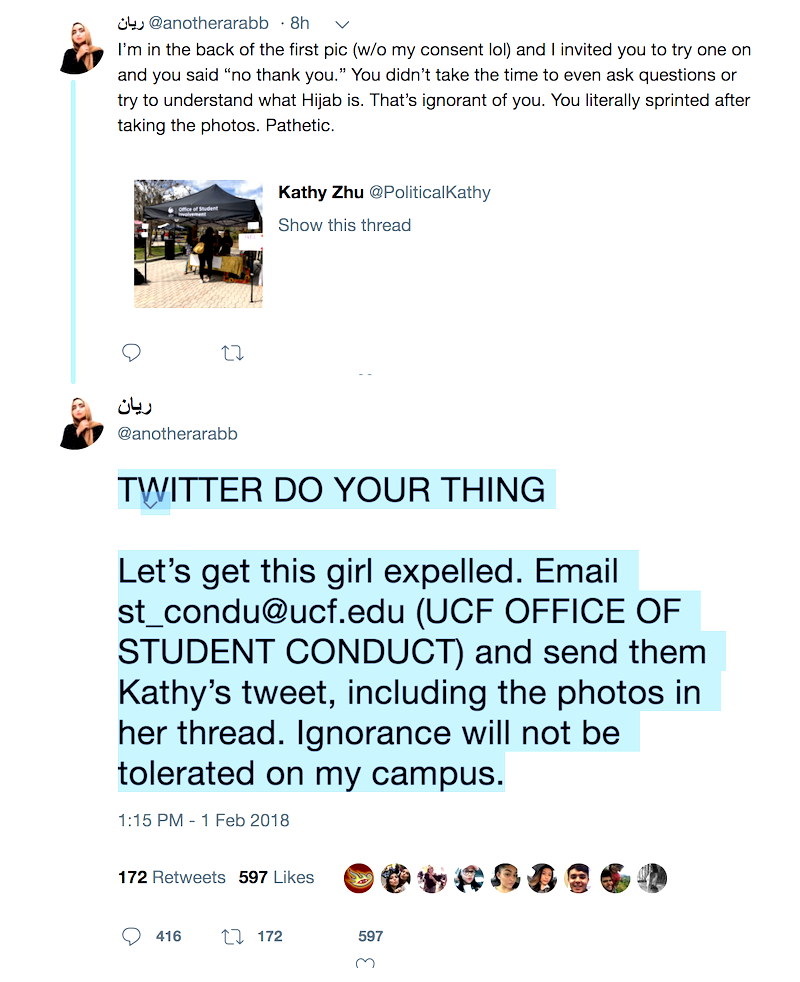Click the @anotherarabb handle under the main tweet name

point(178,434)
